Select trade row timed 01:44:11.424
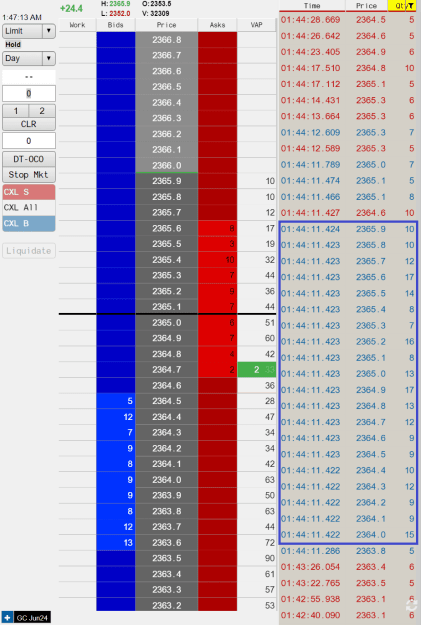The image size is (421, 625). point(348,229)
